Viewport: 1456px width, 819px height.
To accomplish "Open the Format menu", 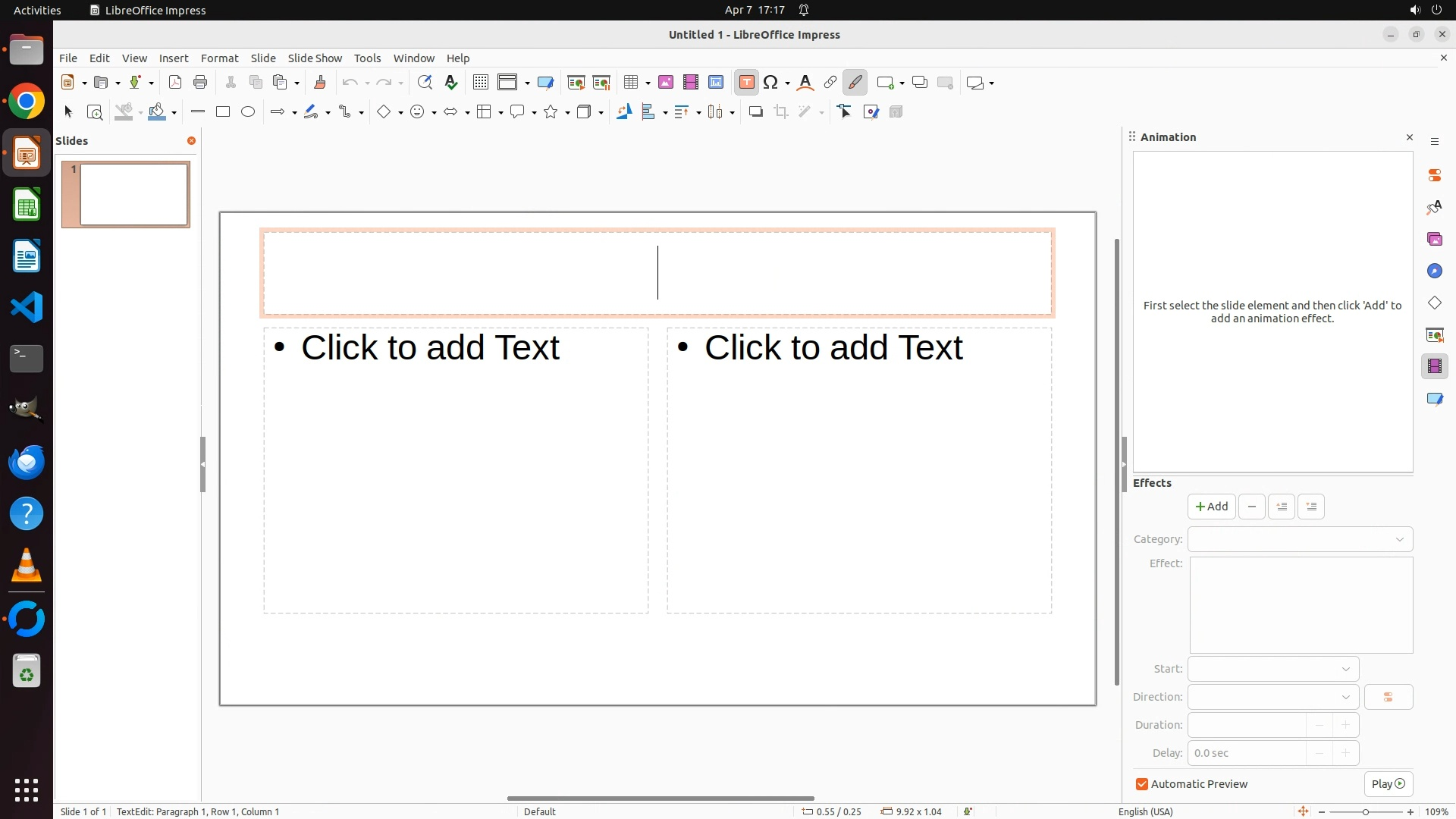I will coord(219,58).
